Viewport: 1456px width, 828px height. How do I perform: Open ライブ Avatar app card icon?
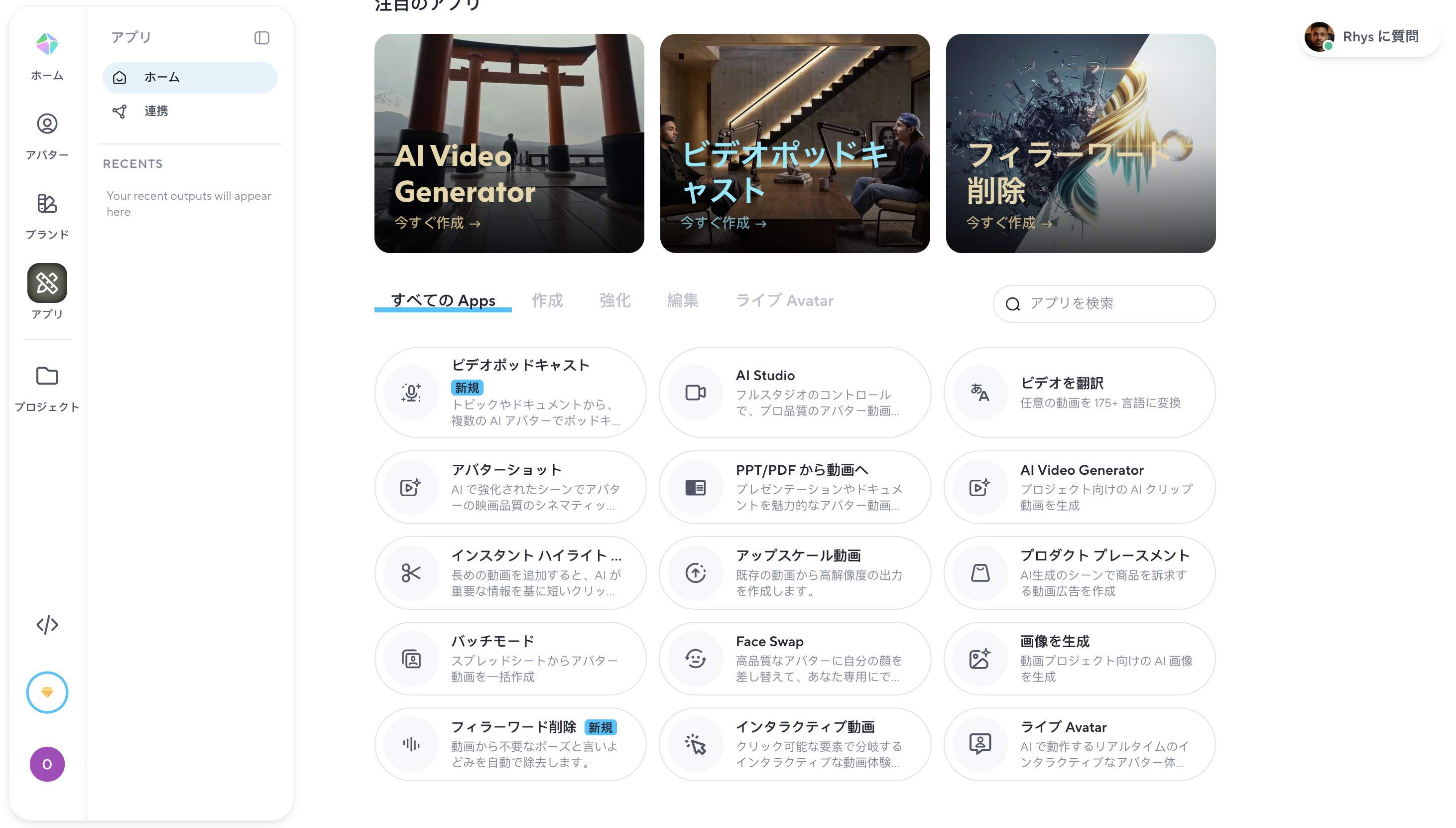[x=980, y=744]
